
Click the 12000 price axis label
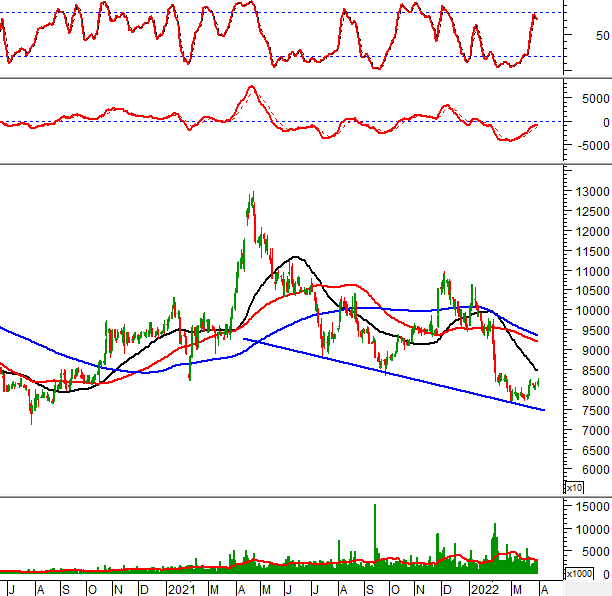tap(592, 231)
